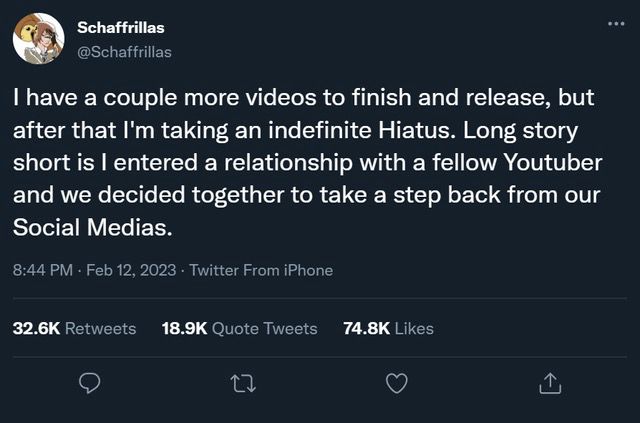Like the tweet with the heart icon
The width and height of the screenshot is (640, 423).
(397, 382)
